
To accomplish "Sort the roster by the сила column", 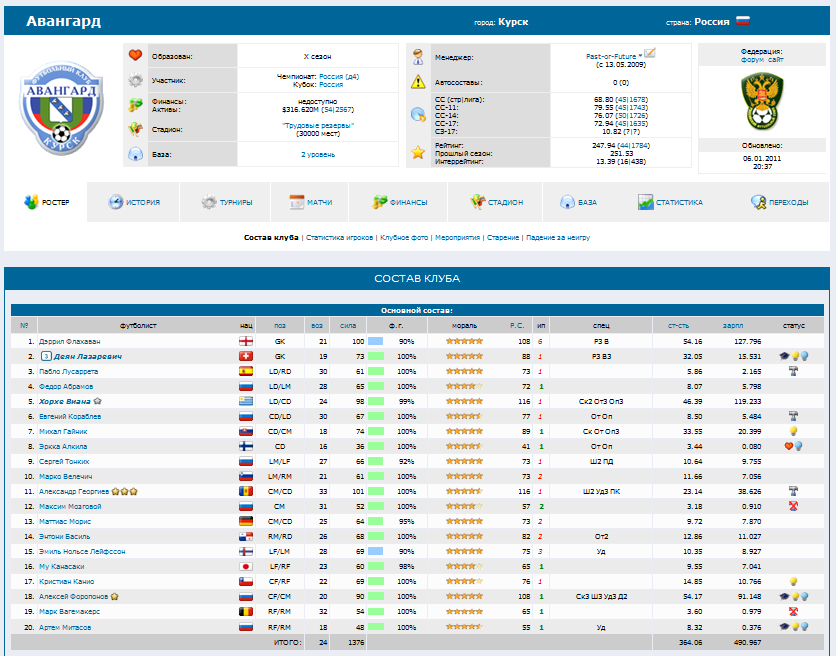I will pyautogui.click(x=348, y=325).
